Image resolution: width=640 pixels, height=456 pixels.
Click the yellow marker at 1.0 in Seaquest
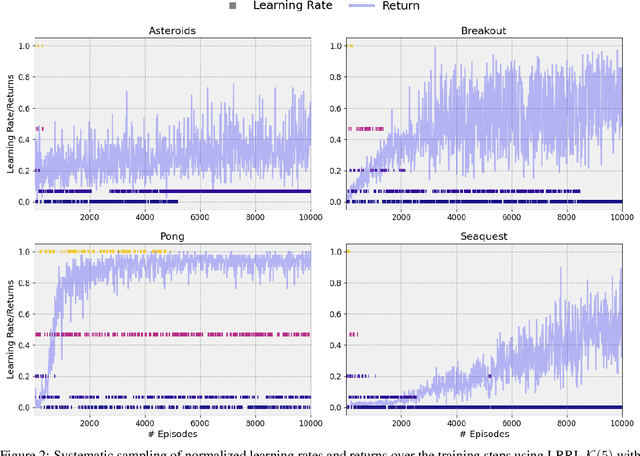point(347,252)
